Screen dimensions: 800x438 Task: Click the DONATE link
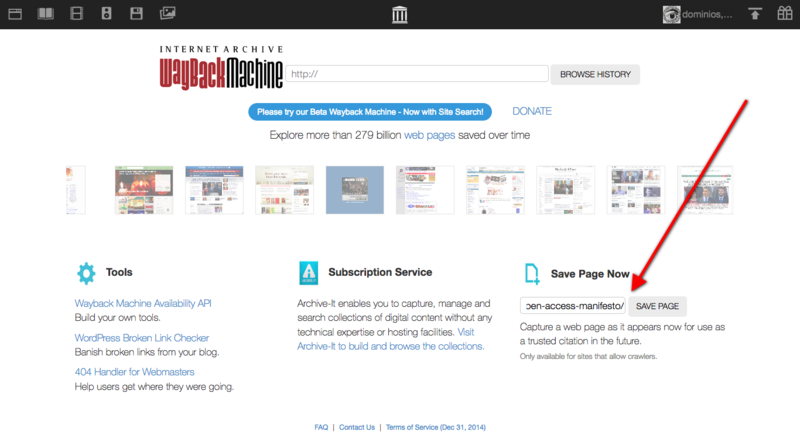coord(532,111)
